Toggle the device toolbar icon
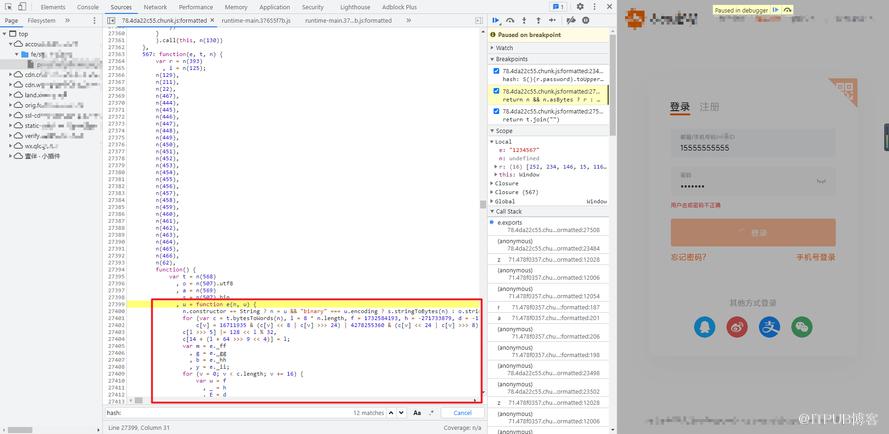This screenshot has height=434, width=889. tap(22, 7)
